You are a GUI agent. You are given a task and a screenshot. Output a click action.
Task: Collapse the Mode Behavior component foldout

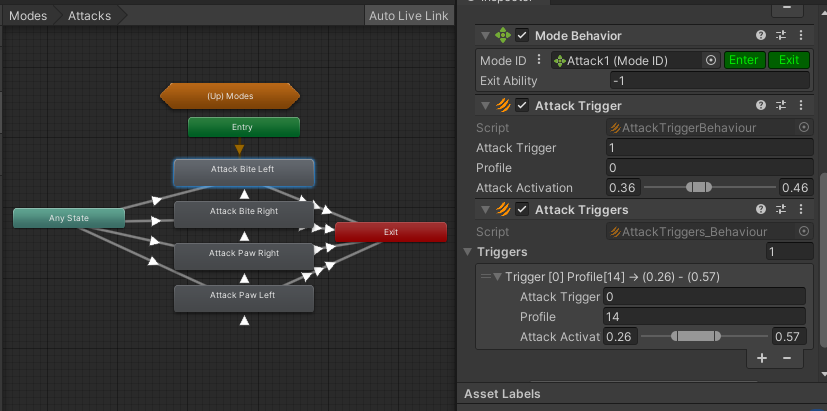pyautogui.click(x=485, y=36)
